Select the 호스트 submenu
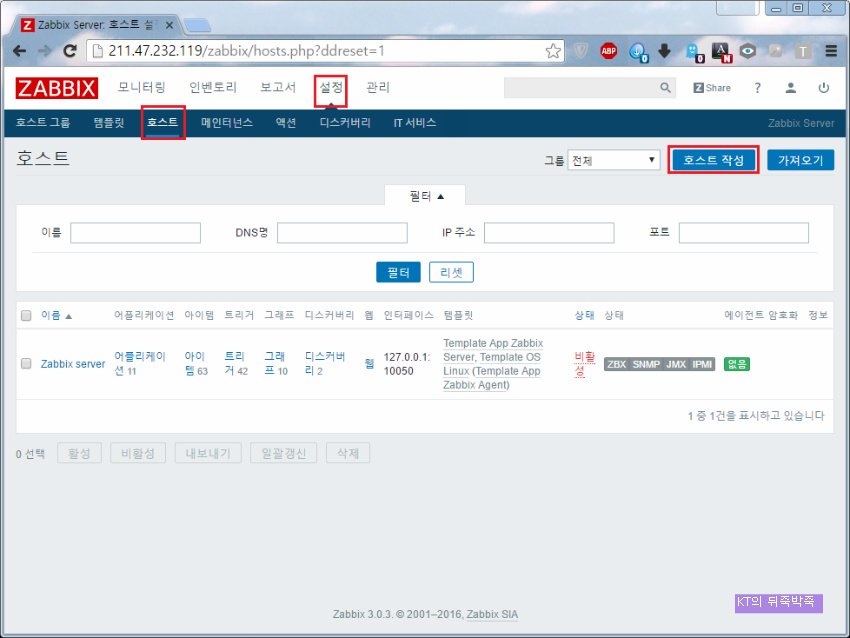The image size is (850, 638). pyautogui.click(x=162, y=123)
